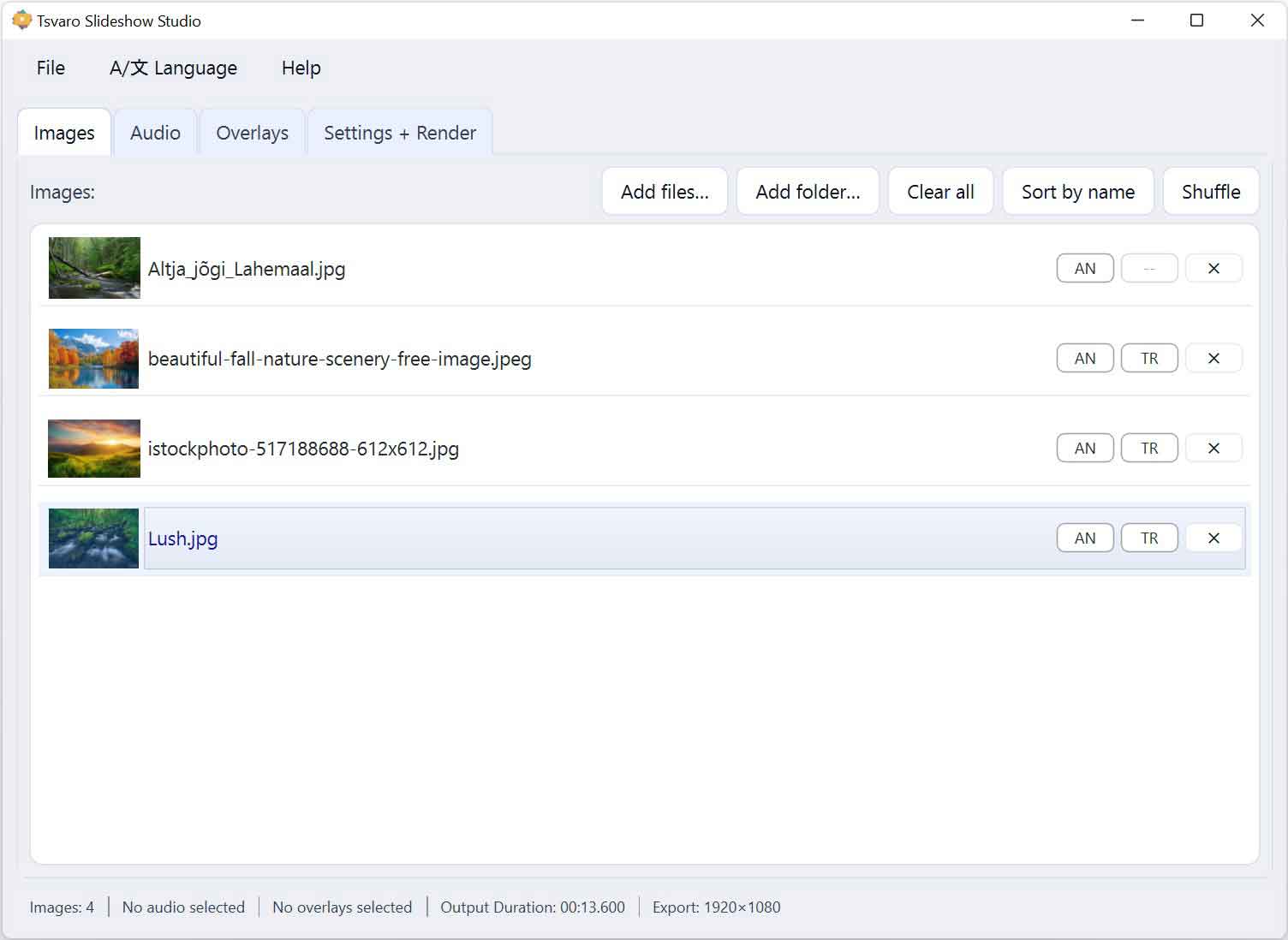The image size is (1288, 940).
Task: Switch to the Overlays tab
Action: pos(252,134)
